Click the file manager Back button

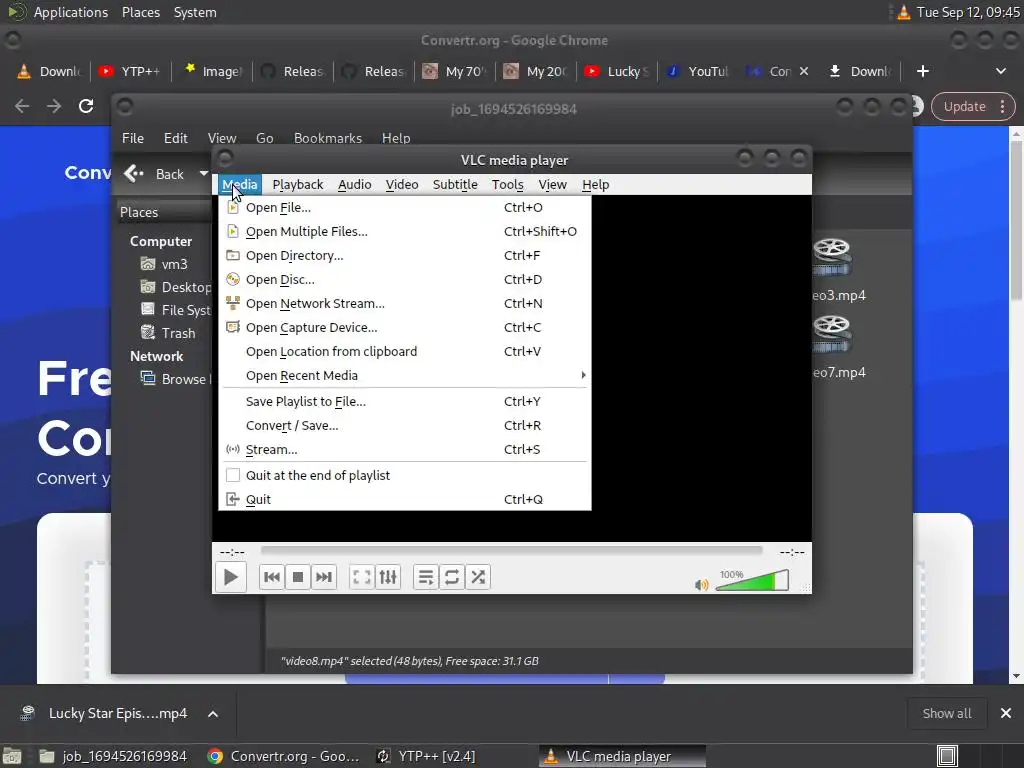(155, 174)
